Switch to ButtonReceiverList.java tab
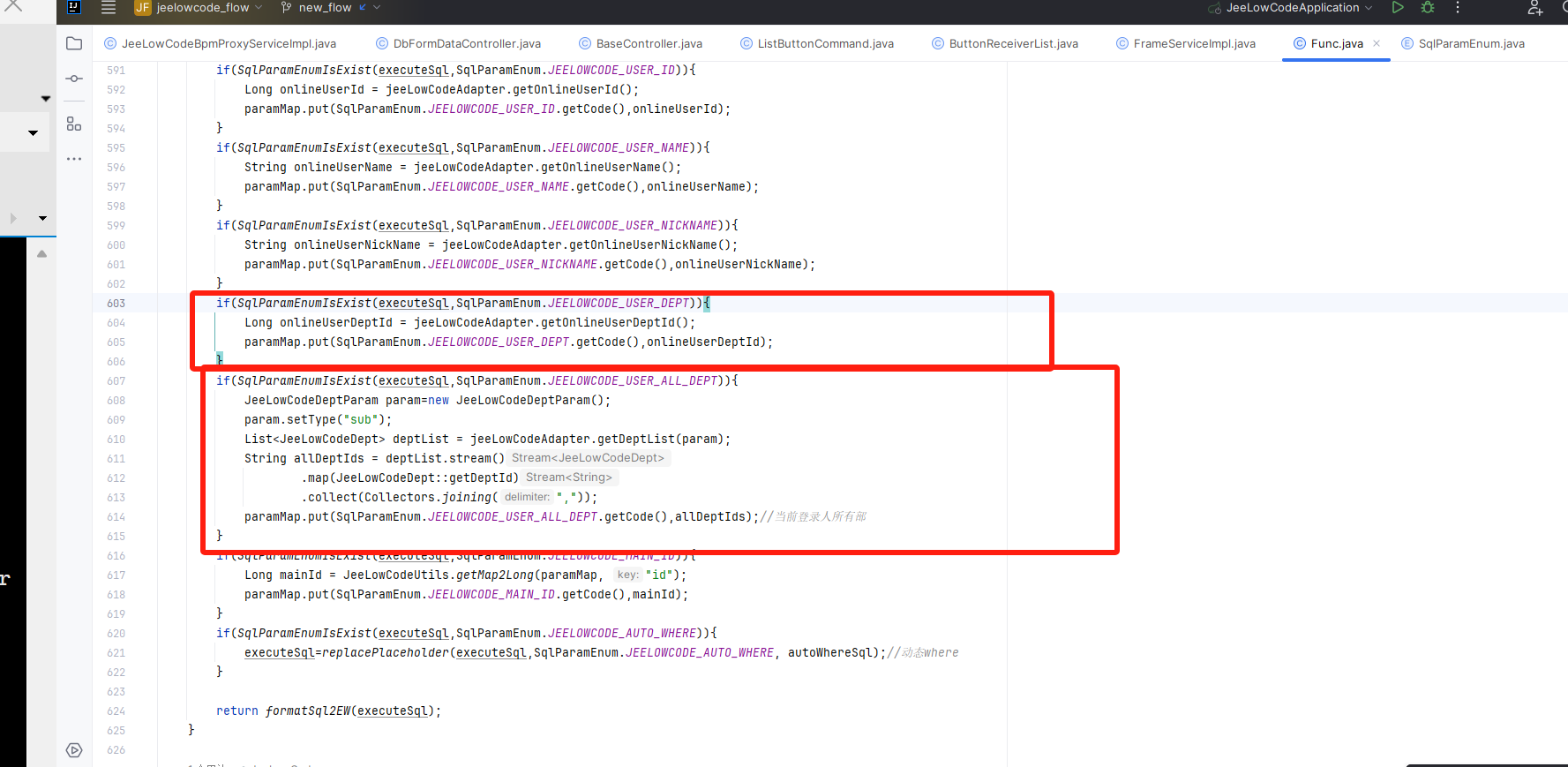1568x767 pixels. coord(1005,43)
